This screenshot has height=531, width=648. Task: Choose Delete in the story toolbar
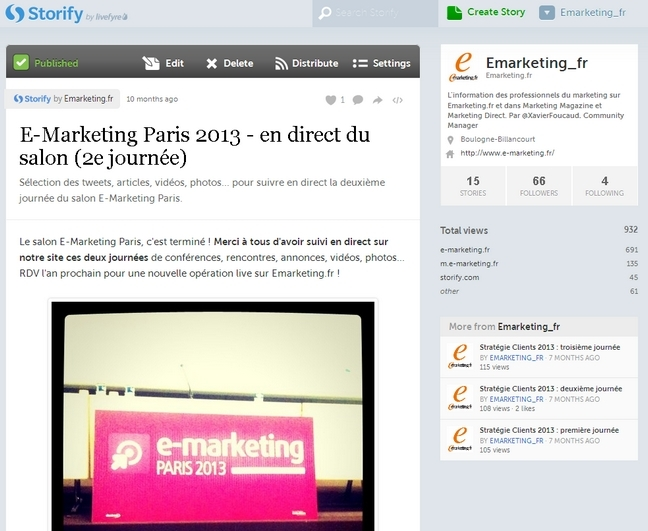point(238,63)
